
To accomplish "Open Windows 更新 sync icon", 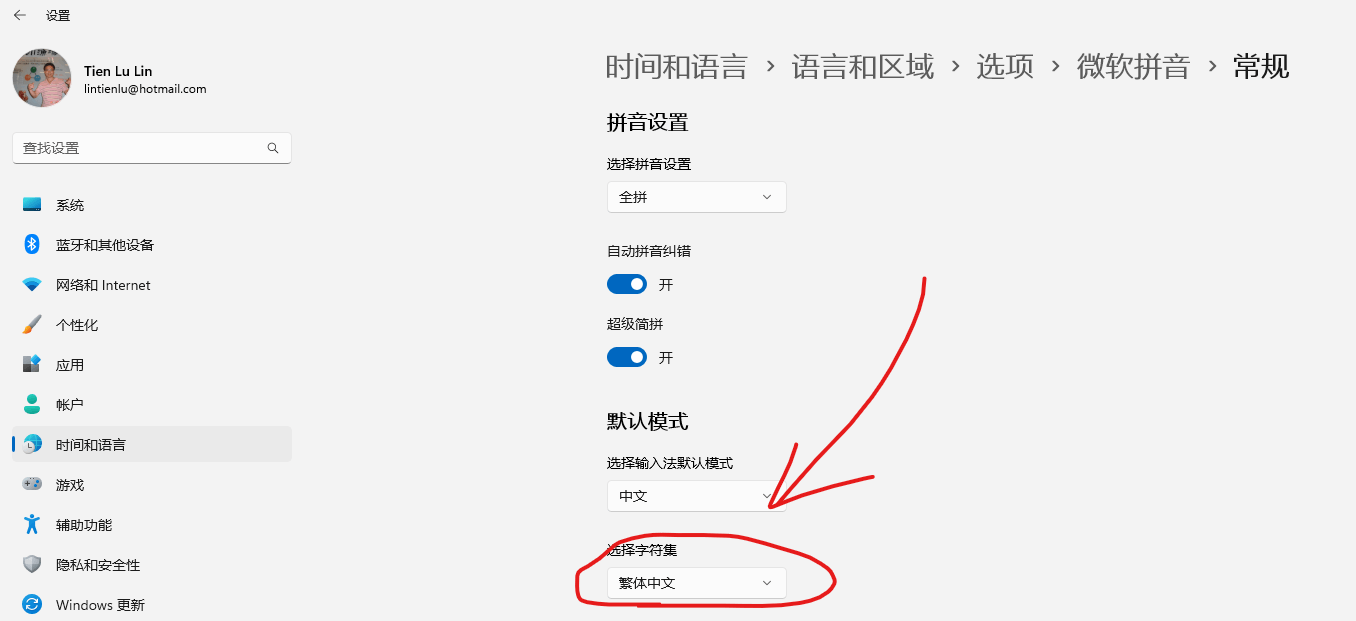I will pyautogui.click(x=32, y=605).
